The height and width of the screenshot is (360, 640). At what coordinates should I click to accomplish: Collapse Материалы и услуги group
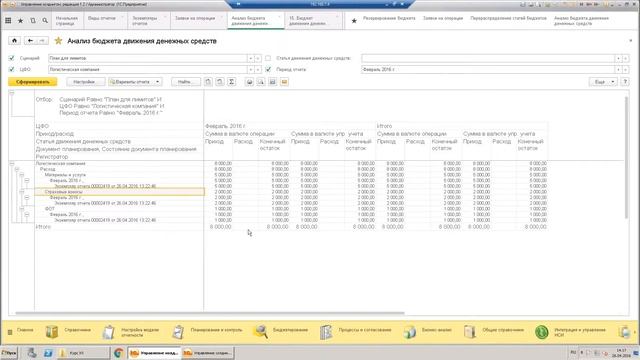(22, 175)
